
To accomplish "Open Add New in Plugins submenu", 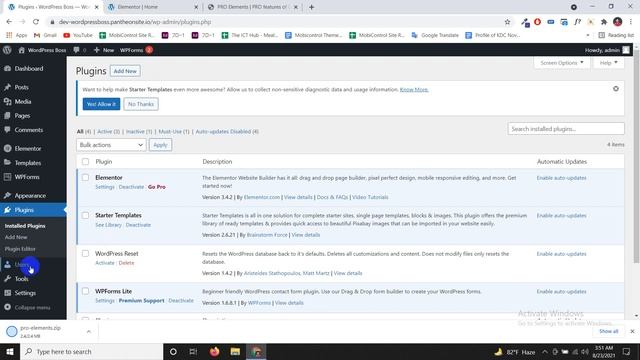I will tap(16, 237).
